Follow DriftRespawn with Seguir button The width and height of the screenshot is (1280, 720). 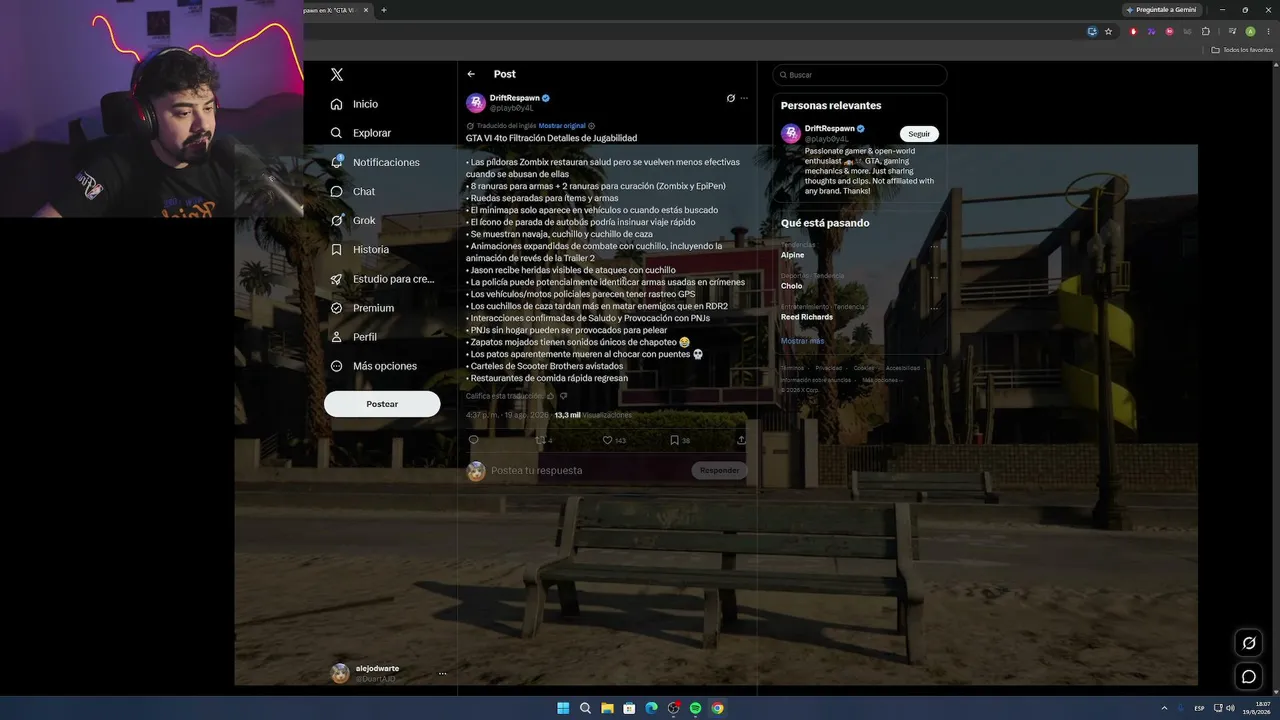[919, 134]
